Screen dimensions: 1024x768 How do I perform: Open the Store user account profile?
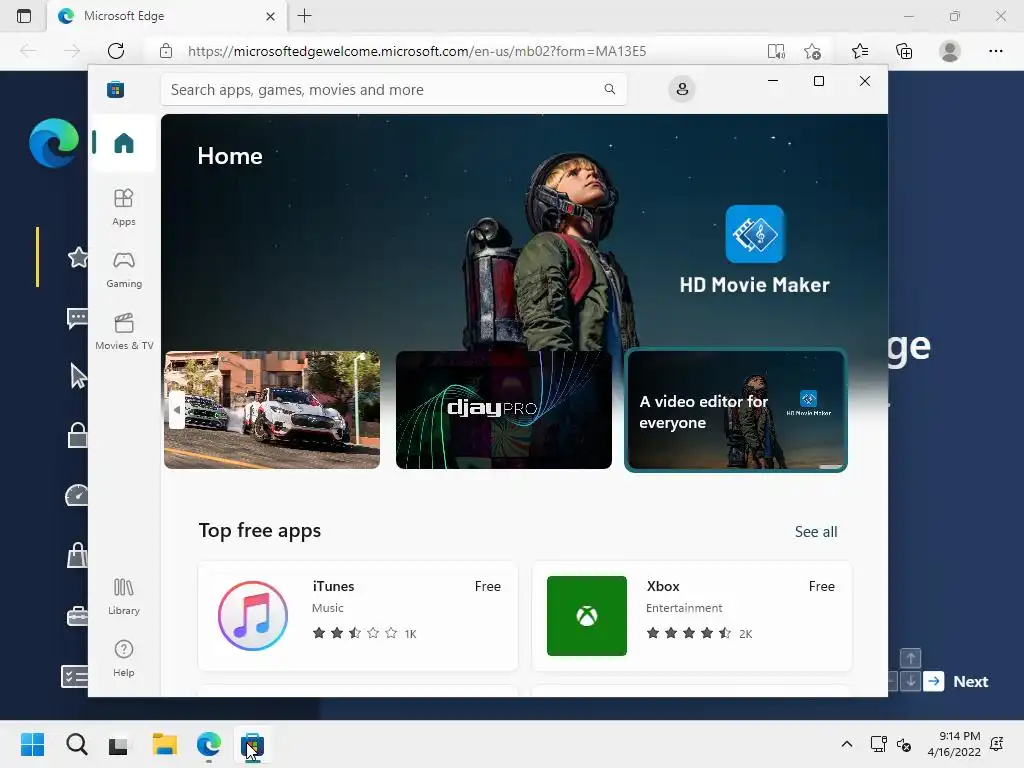[x=682, y=89]
